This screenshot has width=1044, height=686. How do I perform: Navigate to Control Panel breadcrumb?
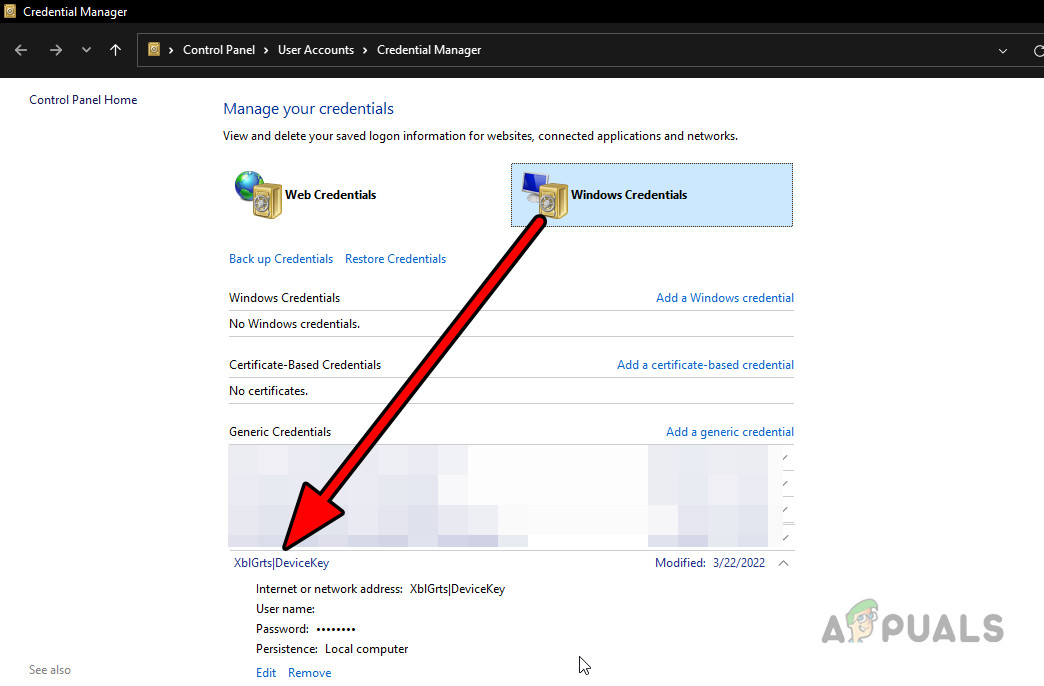point(219,49)
